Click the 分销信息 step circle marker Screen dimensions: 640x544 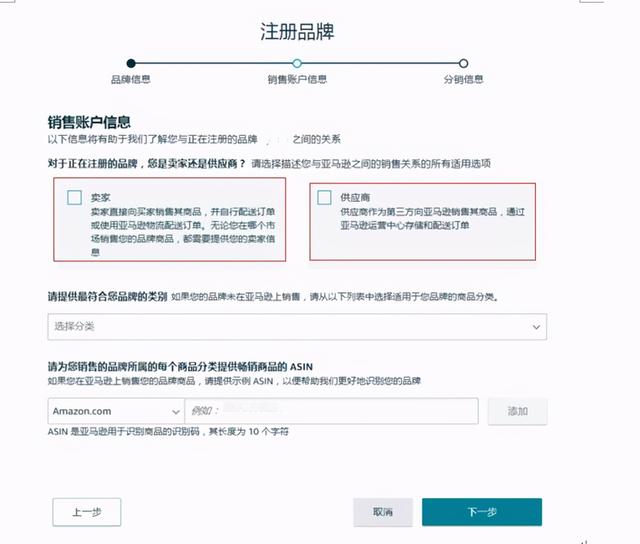click(x=463, y=63)
